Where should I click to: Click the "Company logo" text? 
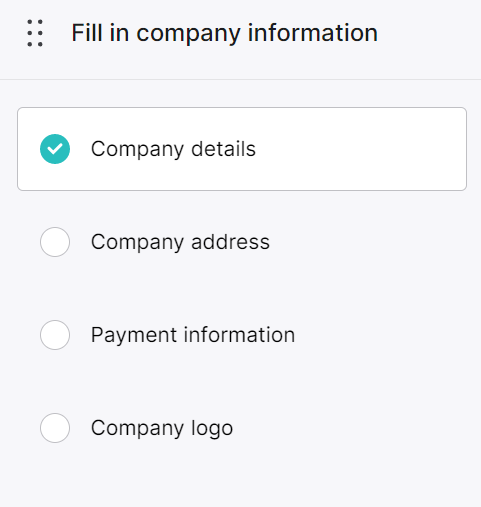coord(162,428)
